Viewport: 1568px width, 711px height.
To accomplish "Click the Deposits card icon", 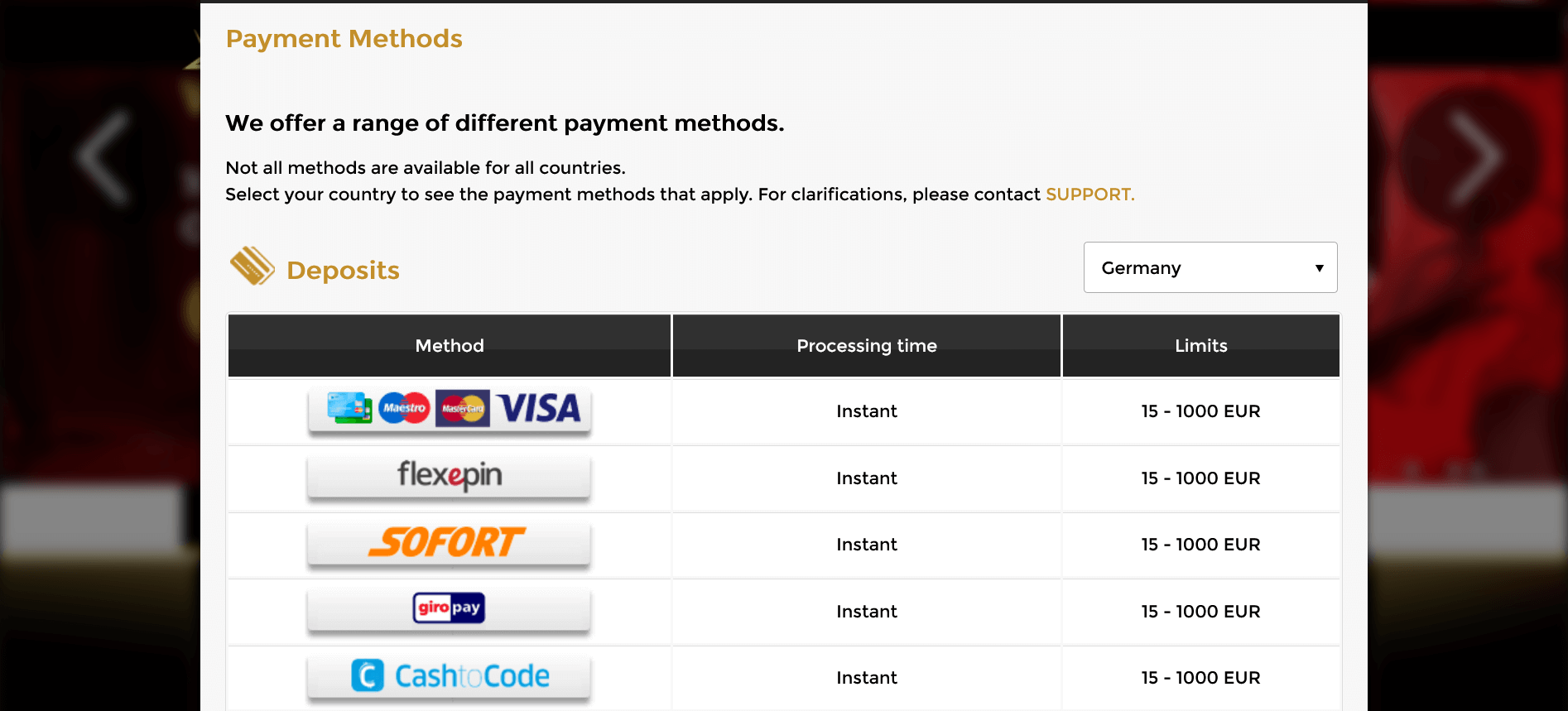I will click(x=252, y=267).
